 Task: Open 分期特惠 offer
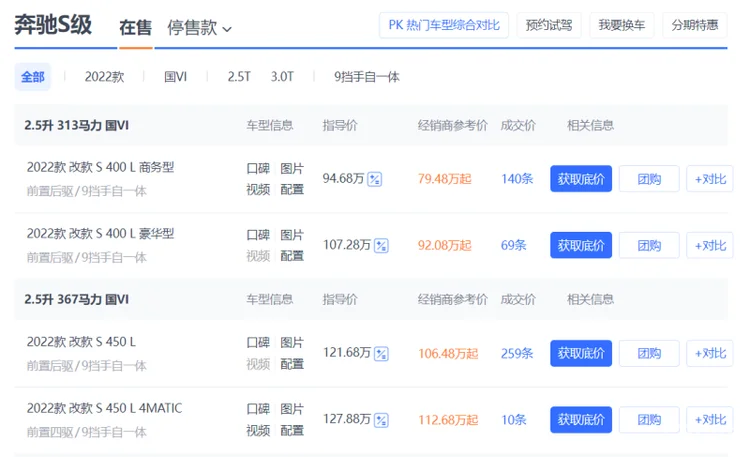click(695, 25)
